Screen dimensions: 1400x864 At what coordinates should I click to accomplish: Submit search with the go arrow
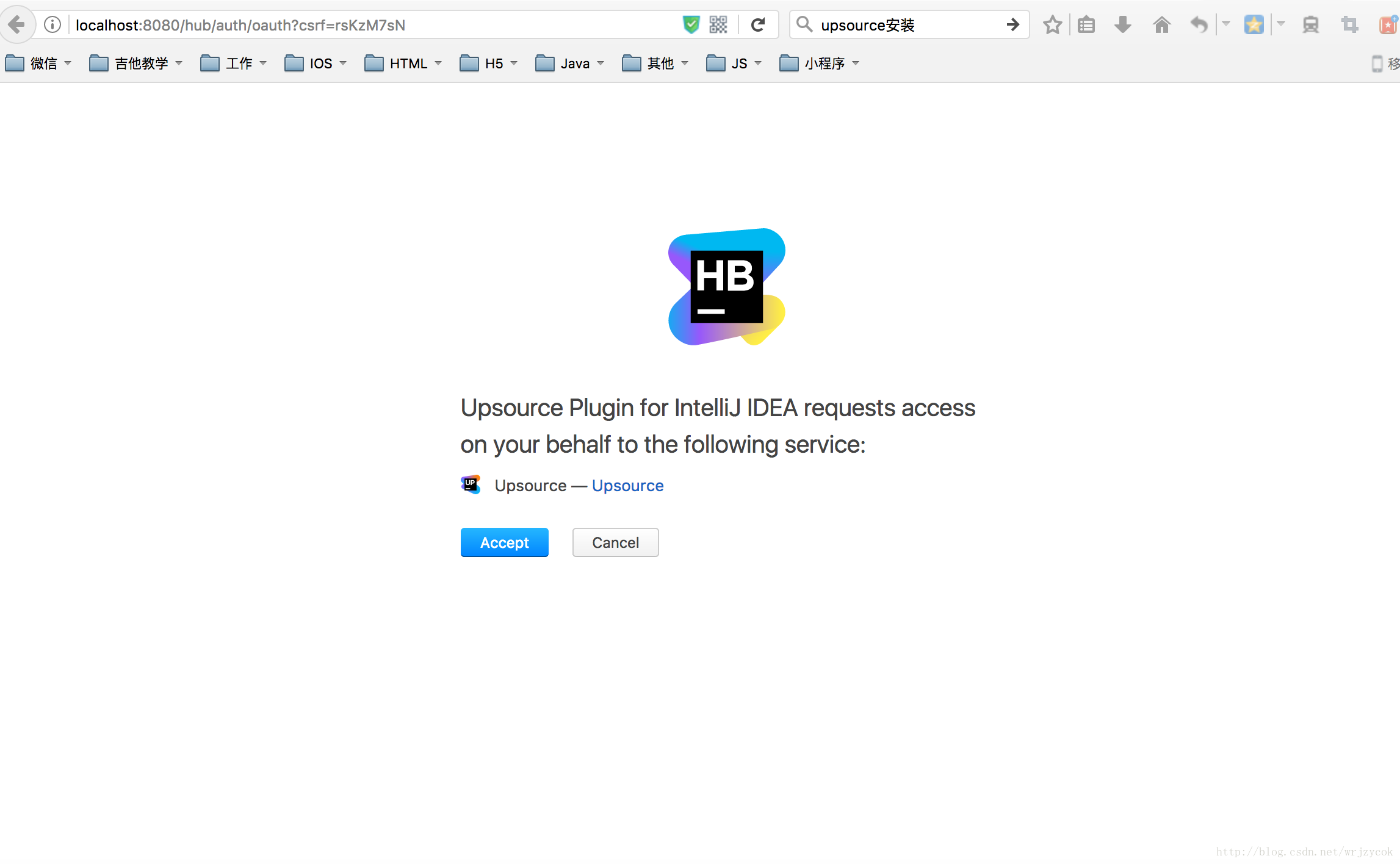point(1012,24)
